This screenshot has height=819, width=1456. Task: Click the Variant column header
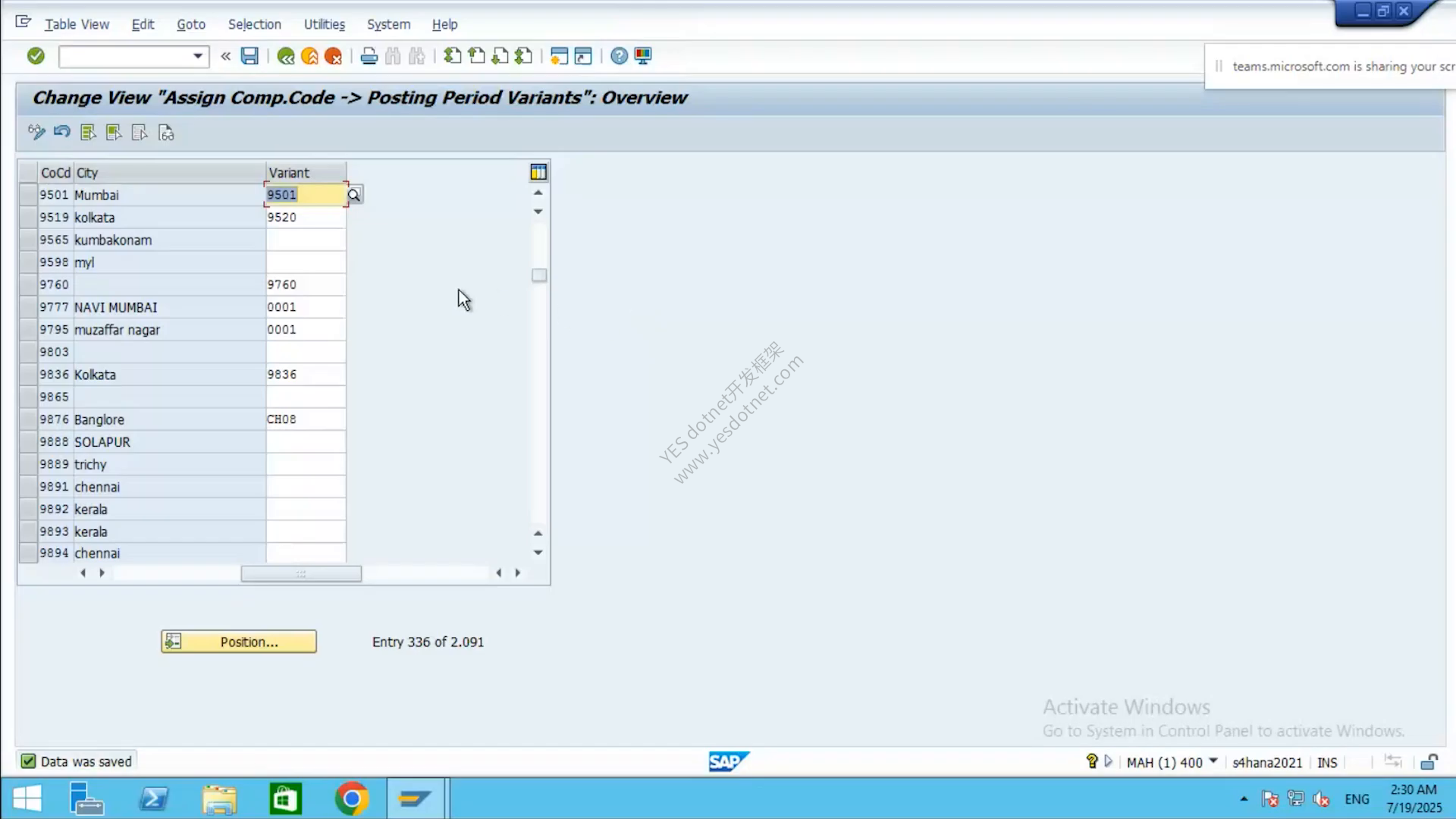306,173
